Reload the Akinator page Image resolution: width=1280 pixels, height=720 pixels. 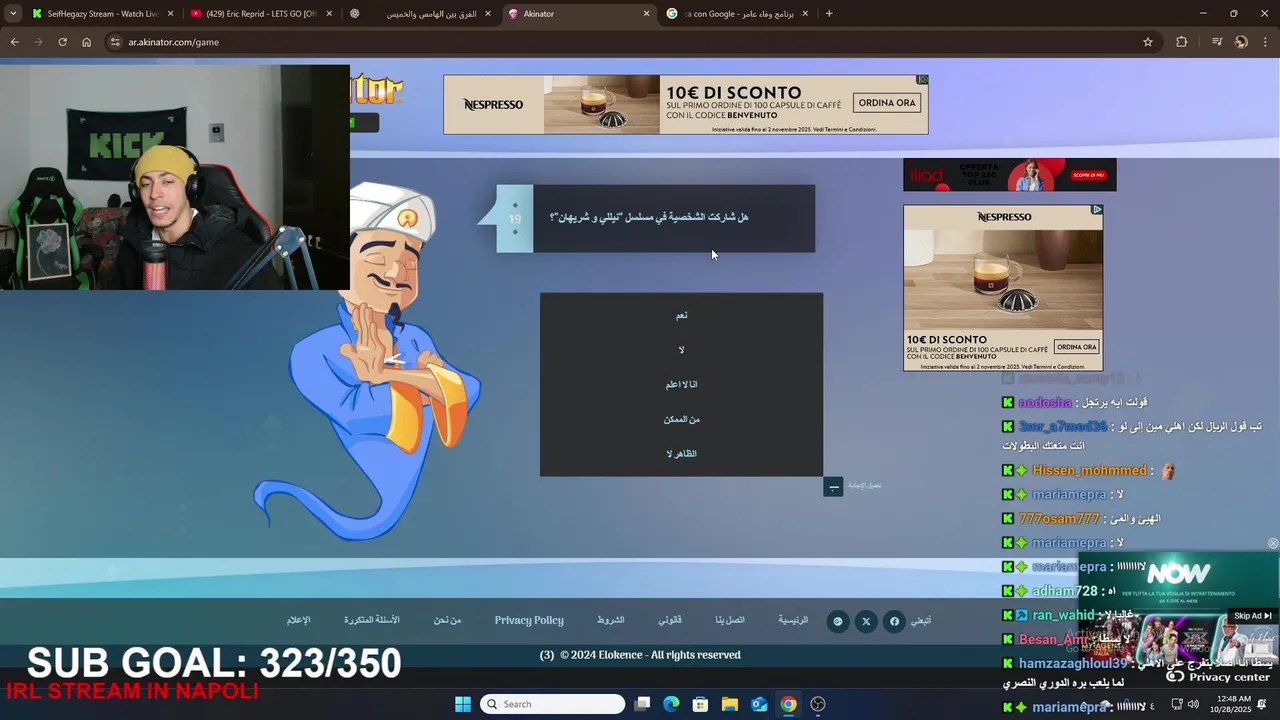tap(62, 42)
